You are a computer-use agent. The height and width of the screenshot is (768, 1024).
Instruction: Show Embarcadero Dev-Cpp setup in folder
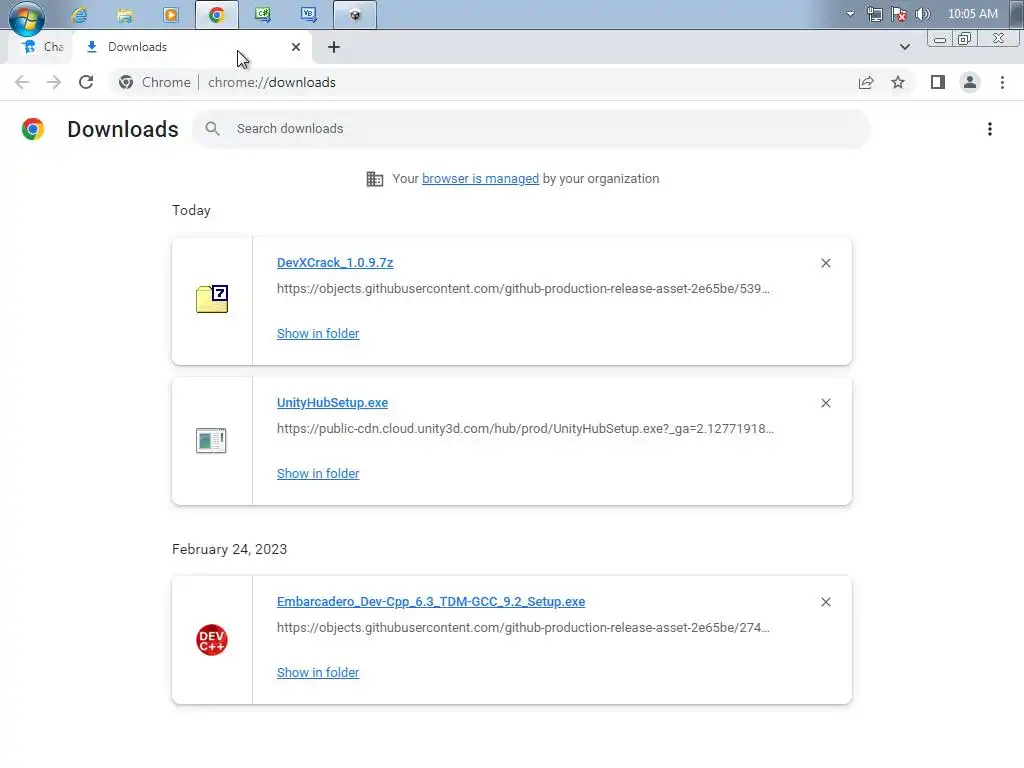point(318,673)
